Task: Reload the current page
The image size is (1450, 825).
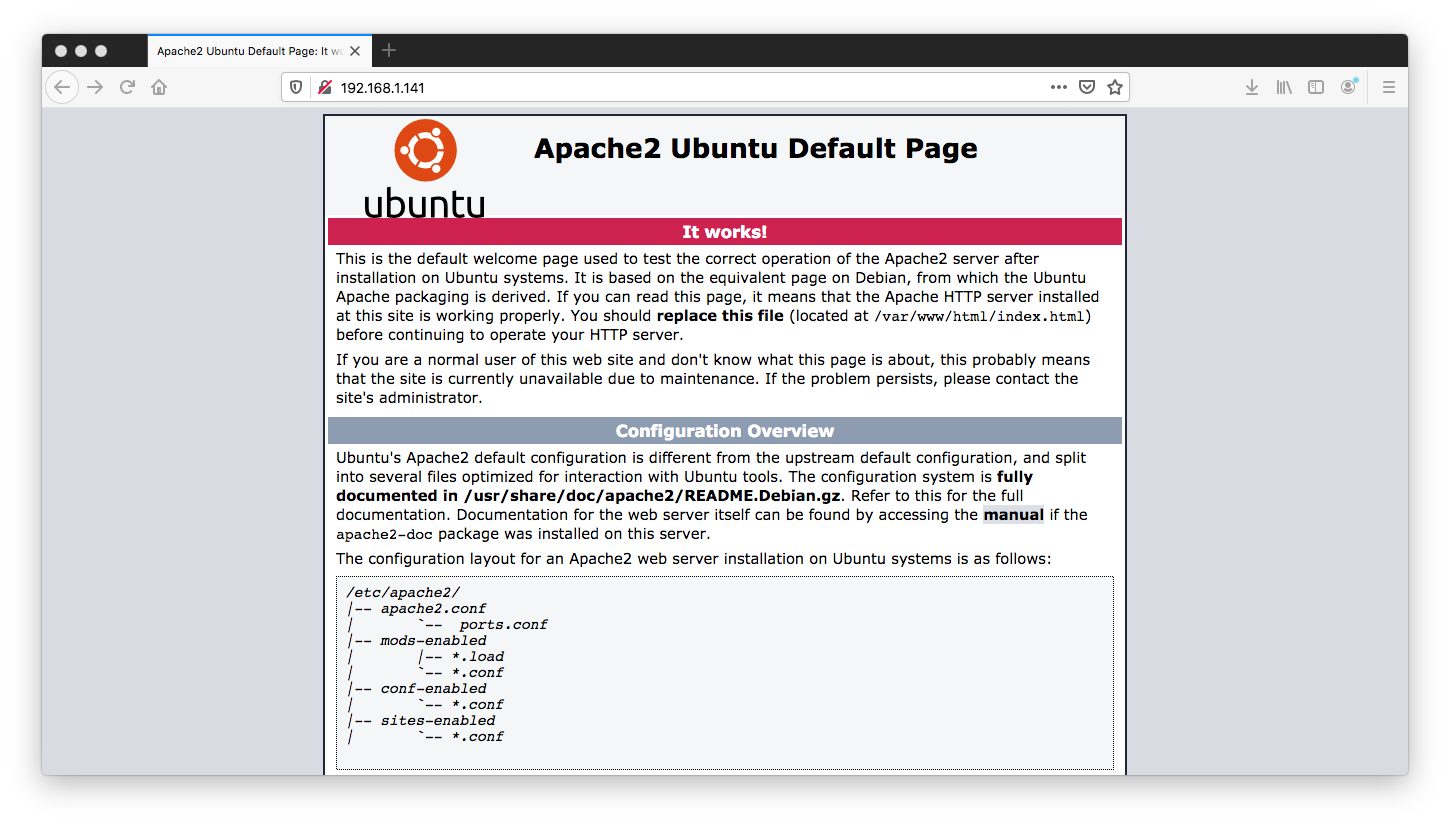Action: point(127,87)
